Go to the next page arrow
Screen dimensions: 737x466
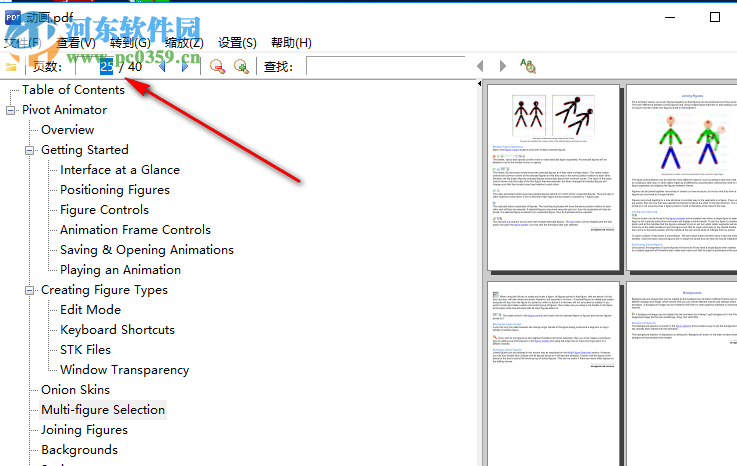tap(185, 67)
